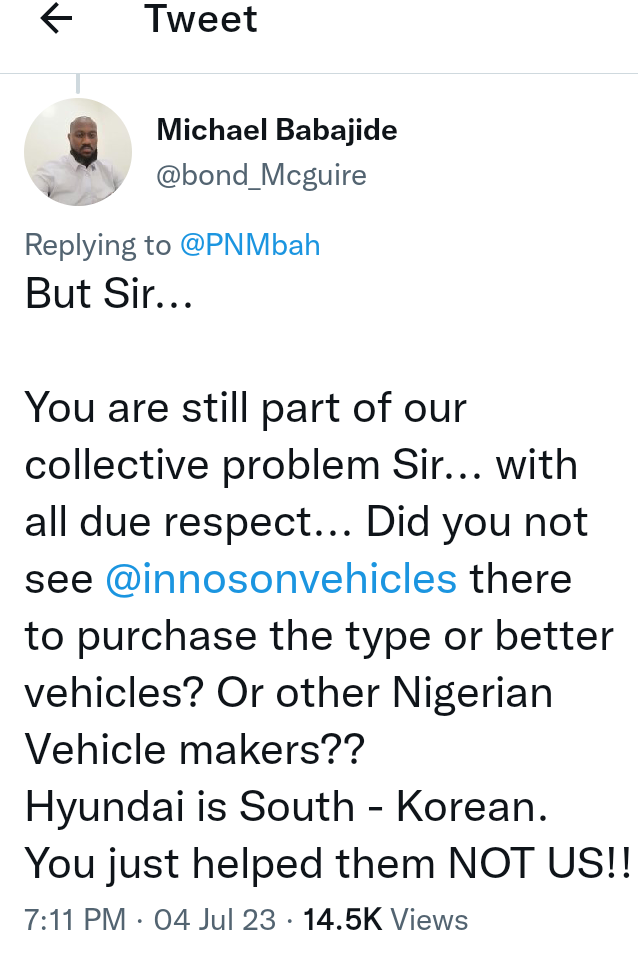Tap the Tweet header title
This screenshot has height=956, width=638.
pyautogui.click(x=201, y=19)
